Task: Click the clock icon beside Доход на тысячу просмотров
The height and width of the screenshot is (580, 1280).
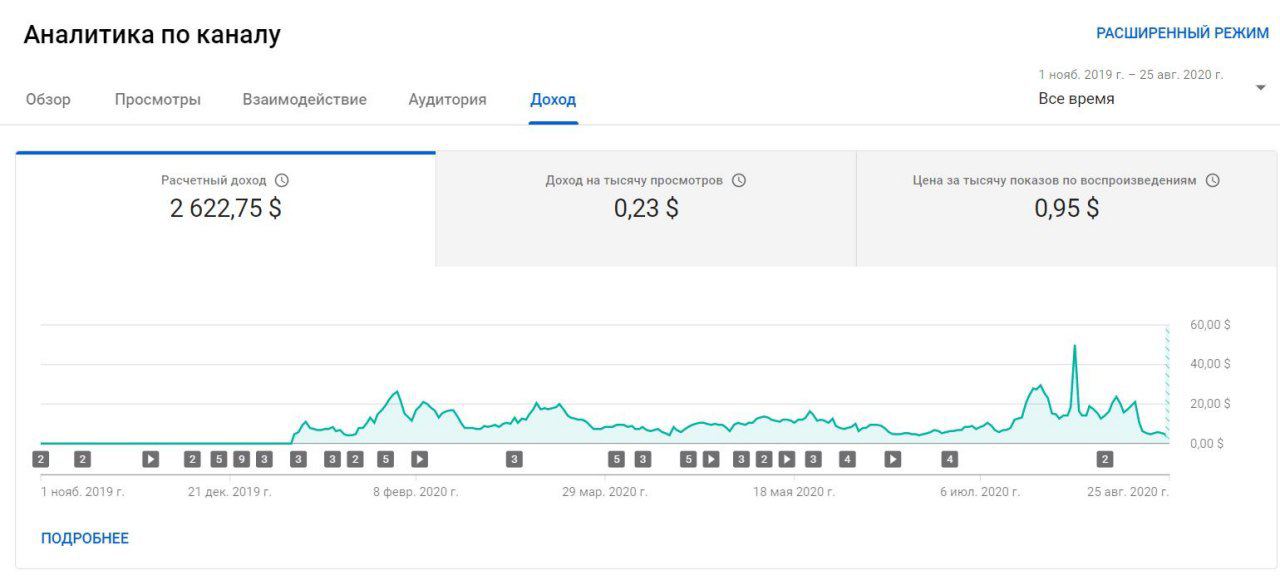Action: (x=739, y=181)
